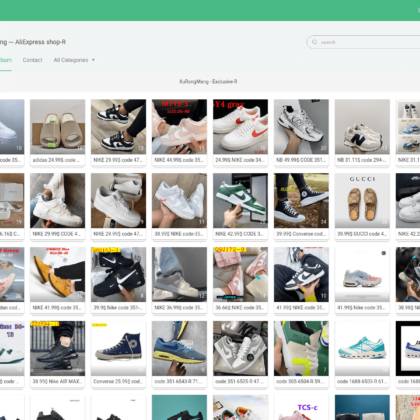Select the 38.99$ NIKE code-35 caption

179,234
